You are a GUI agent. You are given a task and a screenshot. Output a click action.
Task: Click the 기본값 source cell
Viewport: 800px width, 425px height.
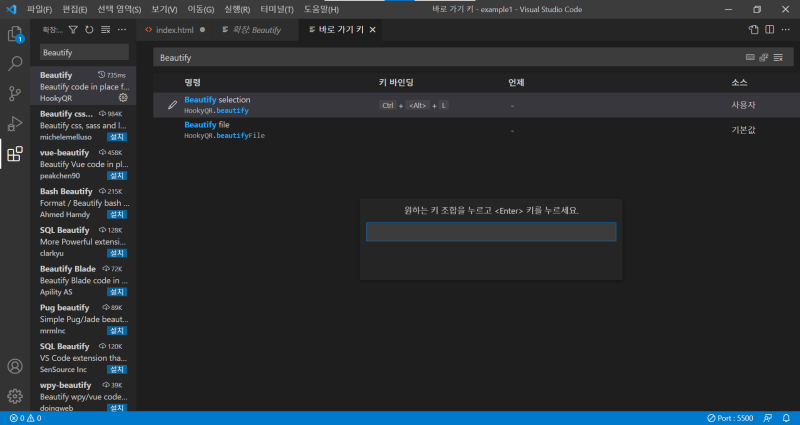(x=743, y=130)
